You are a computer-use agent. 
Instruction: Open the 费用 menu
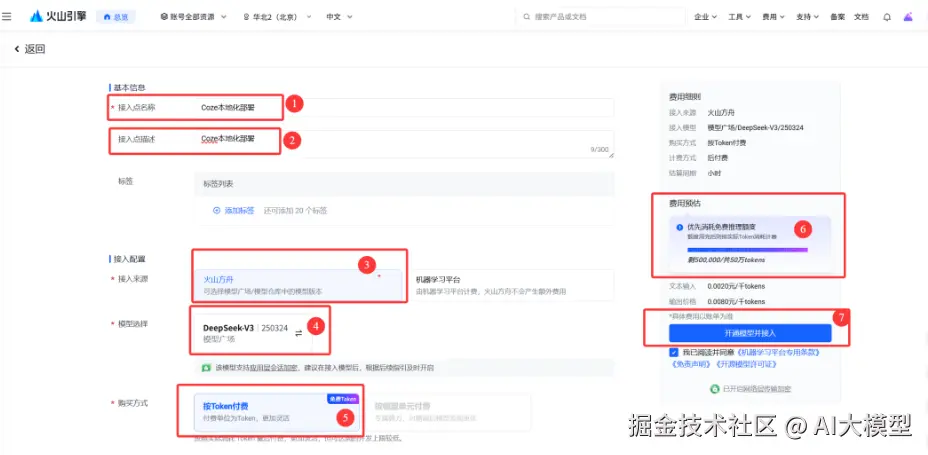click(x=774, y=17)
